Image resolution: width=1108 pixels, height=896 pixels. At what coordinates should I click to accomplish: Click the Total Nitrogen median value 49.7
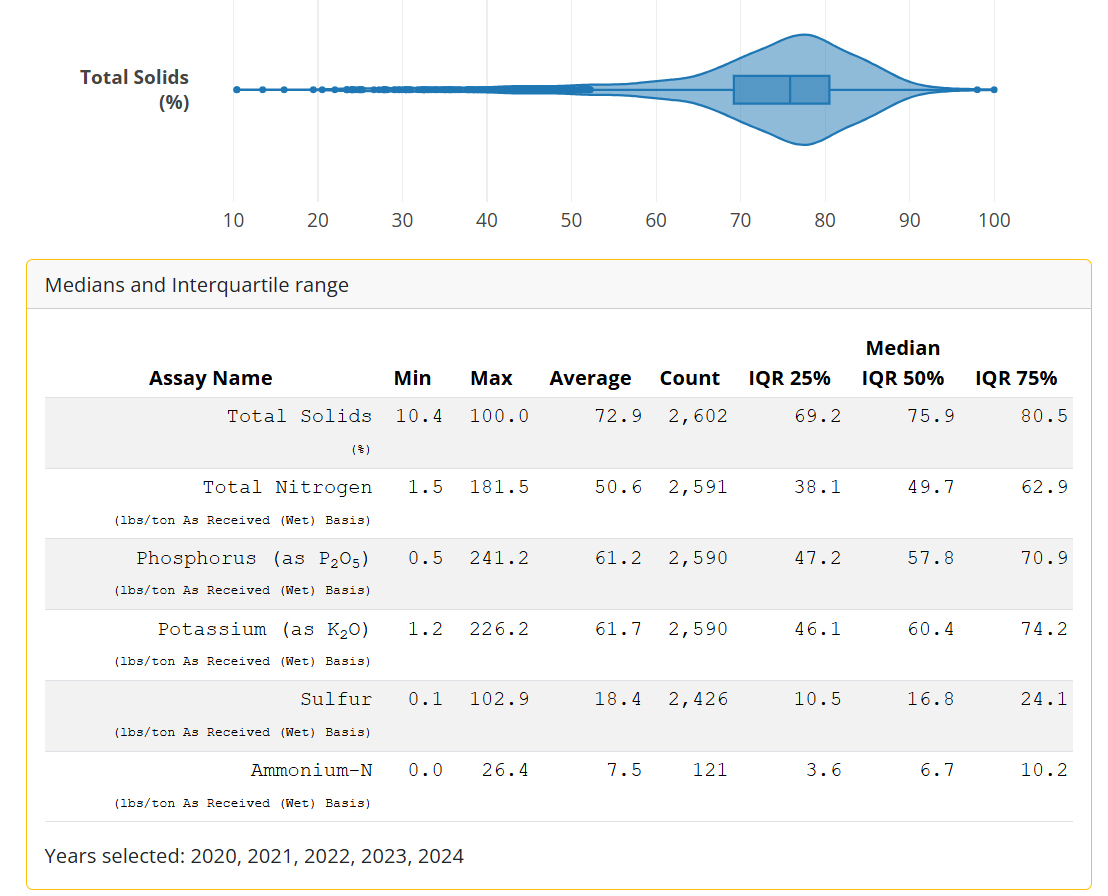point(930,487)
